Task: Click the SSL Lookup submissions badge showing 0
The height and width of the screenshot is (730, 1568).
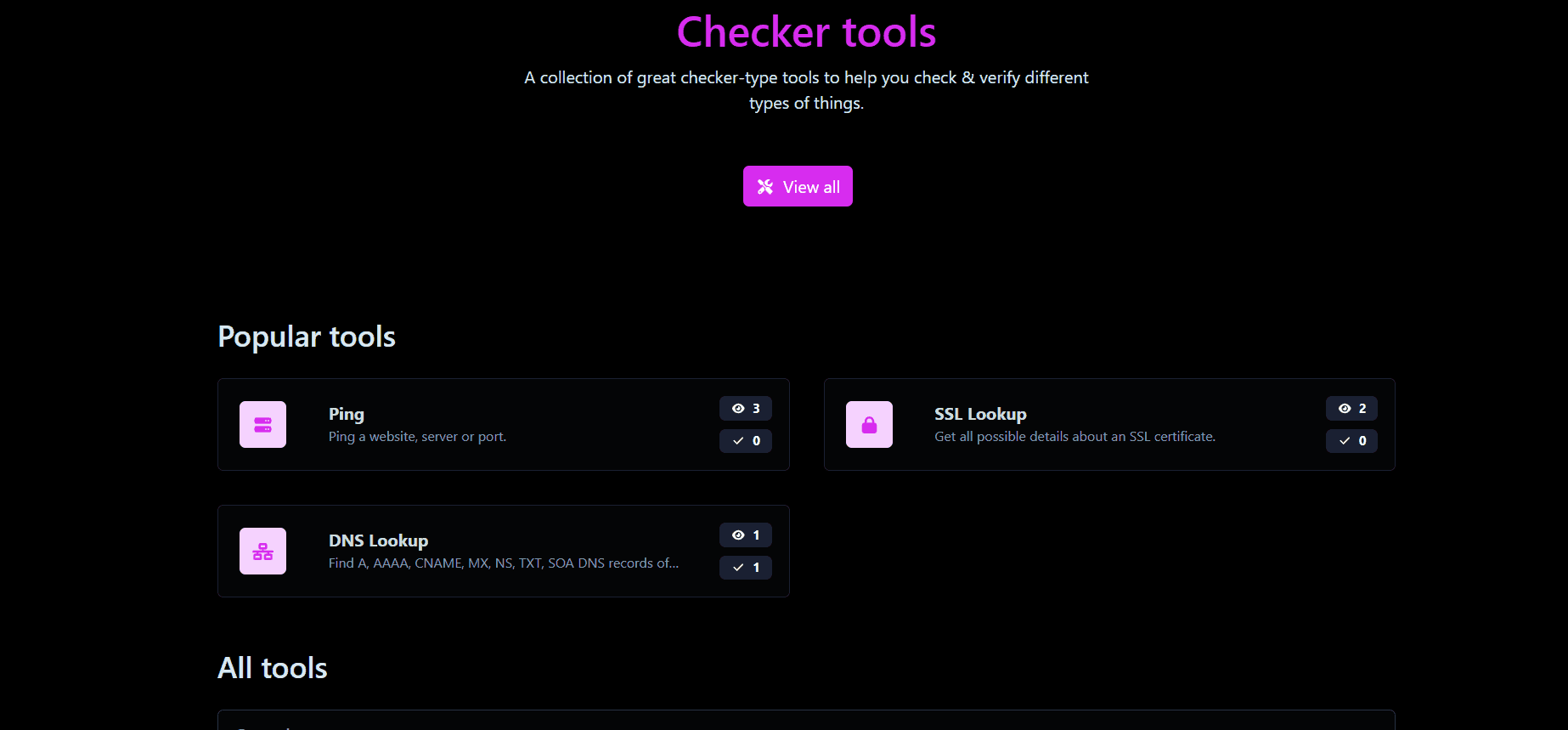Action: click(x=1351, y=441)
